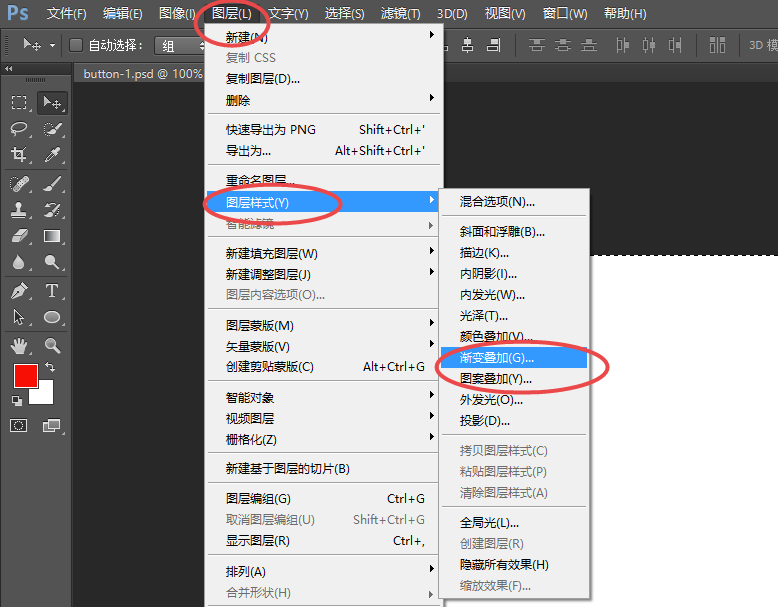Select the Crop tool
Screen dimensions: 778x607
click(x=19, y=154)
